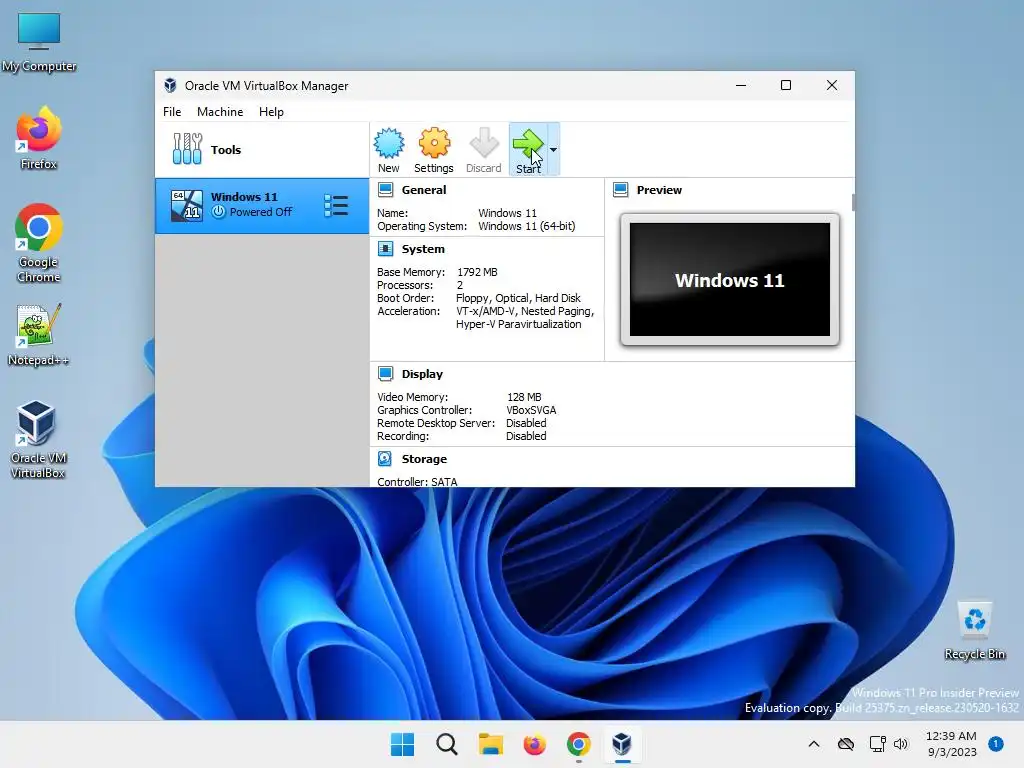Screen dimensions: 1024x768
Task: Click the Storage section heading
Action: coord(424,459)
